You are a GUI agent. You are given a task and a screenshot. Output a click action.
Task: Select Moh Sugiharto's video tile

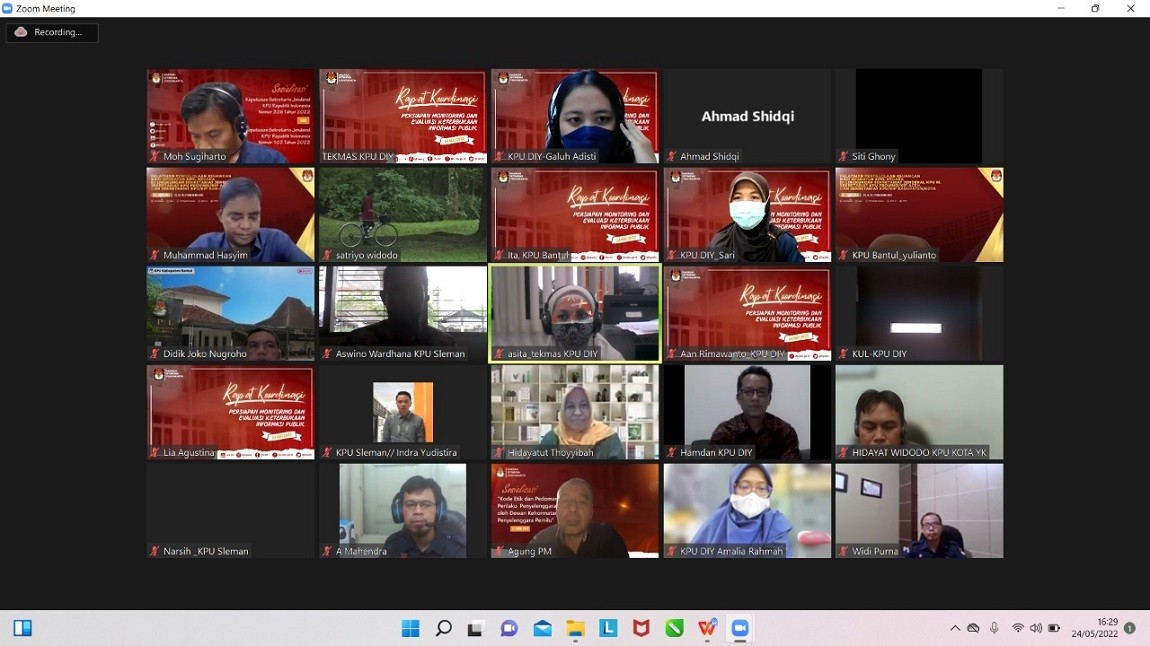click(230, 115)
